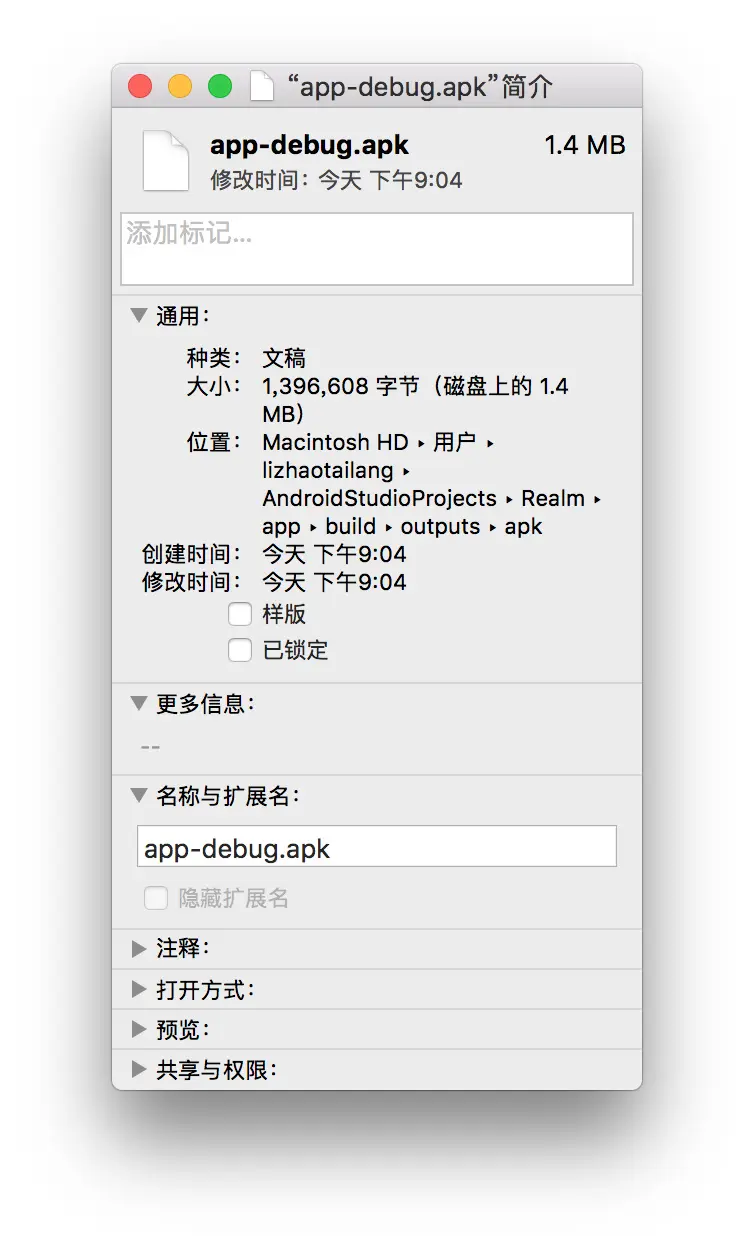Check the 已锁定 checkbox to lock the file
754x1250 pixels.
pos(240,650)
